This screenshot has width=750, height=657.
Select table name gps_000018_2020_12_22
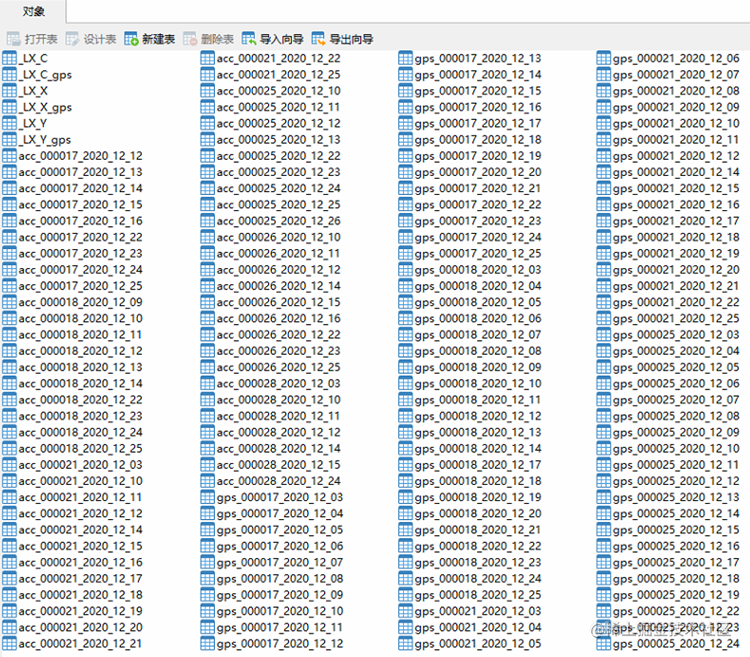click(478, 547)
